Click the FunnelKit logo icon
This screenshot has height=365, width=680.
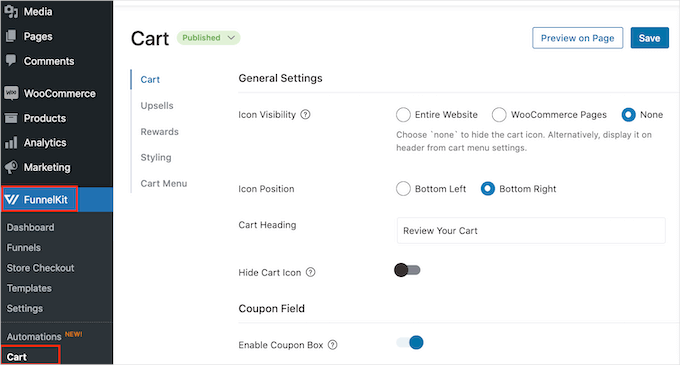point(12,199)
